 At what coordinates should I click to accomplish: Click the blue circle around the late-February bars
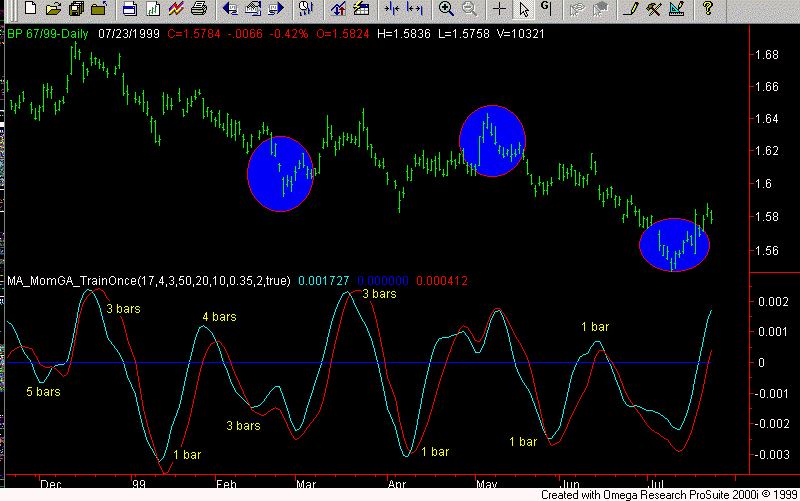[280, 174]
